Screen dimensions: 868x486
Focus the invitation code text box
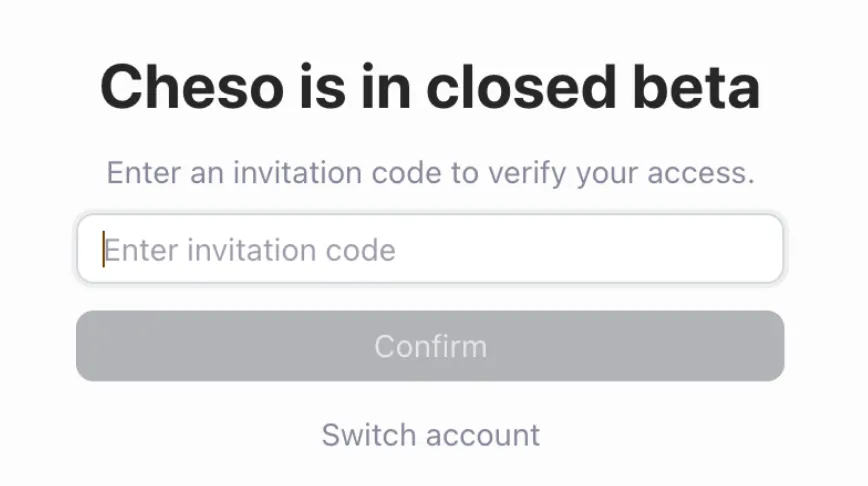[x=430, y=249]
